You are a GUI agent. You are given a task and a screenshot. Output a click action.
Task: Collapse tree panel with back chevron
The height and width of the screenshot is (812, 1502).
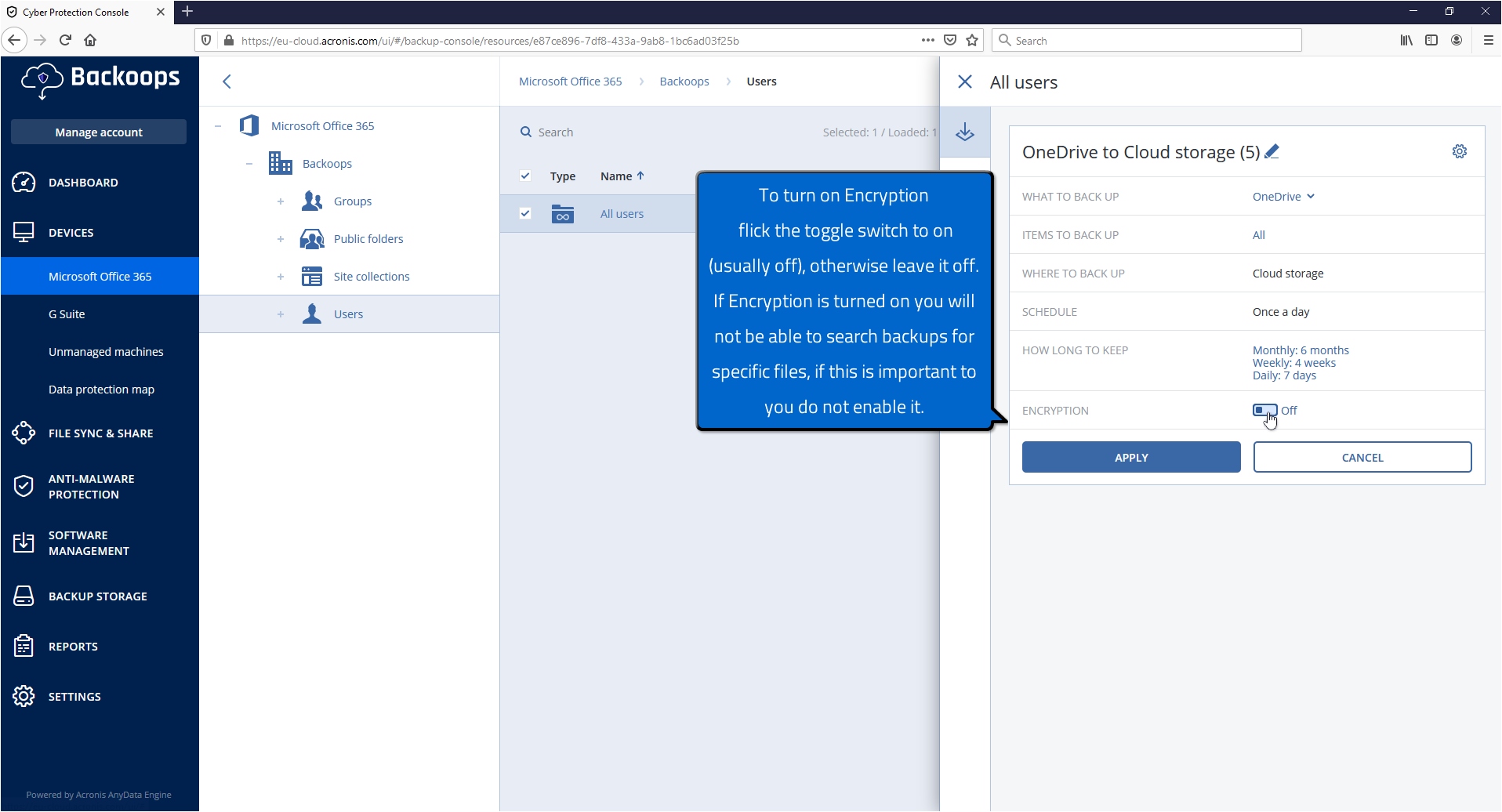pos(227,82)
